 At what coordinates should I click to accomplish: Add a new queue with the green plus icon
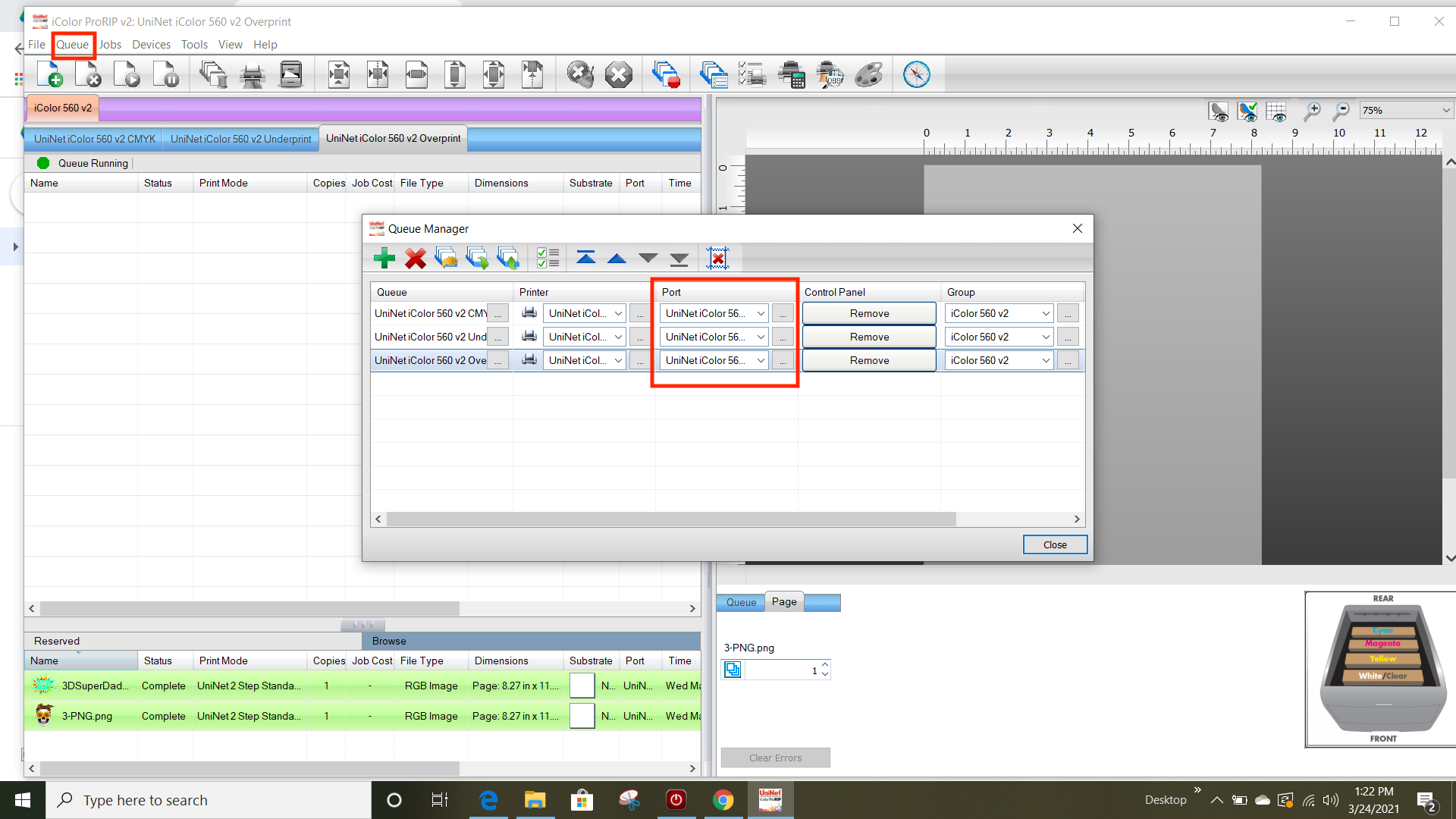[x=384, y=258]
